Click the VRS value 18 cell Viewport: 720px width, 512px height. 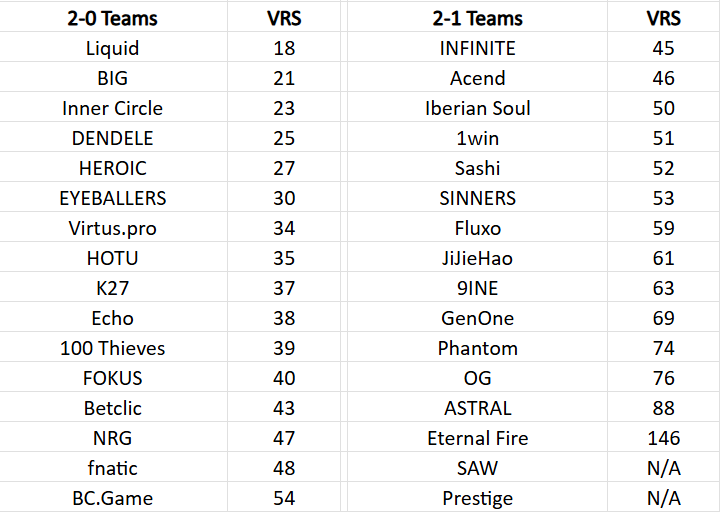point(284,48)
